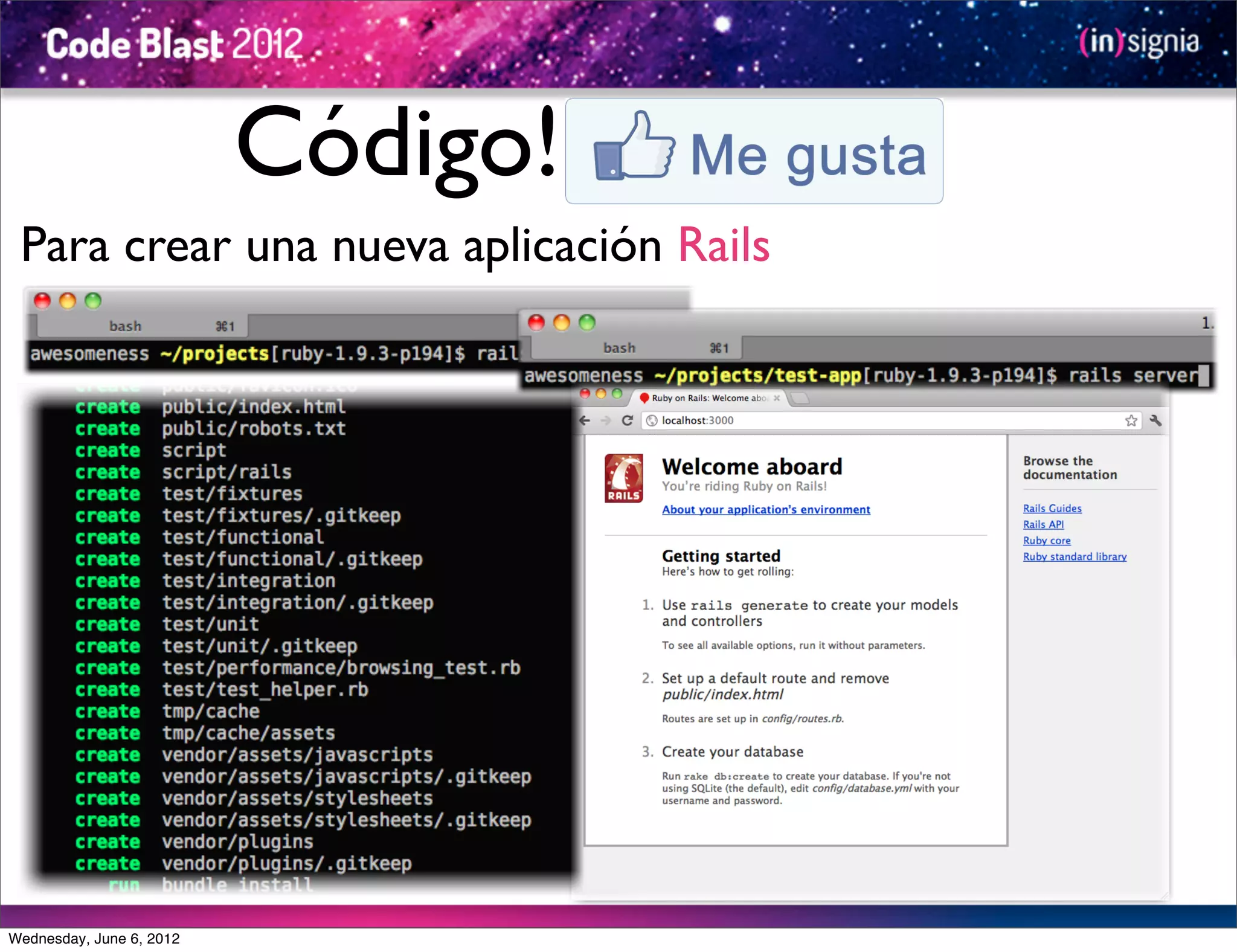Click the (in)signia logo
The height and width of the screenshot is (952, 1237).
point(1139,42)
